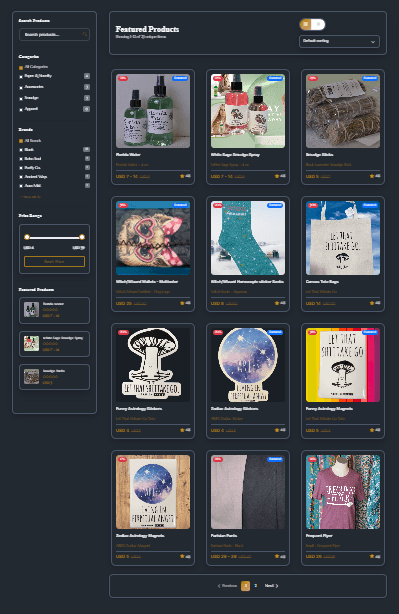Viewport: 399px width, 614px height.
Task: Open the Default sorting dropdown
Action: pyautogui.click(x=339, y=41)
